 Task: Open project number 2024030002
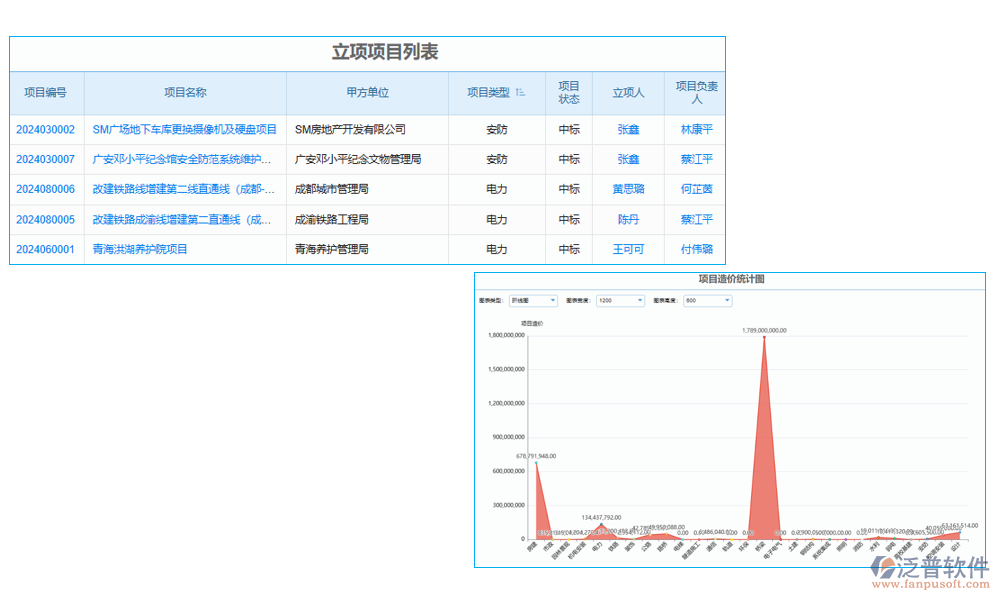coord(46,129)
